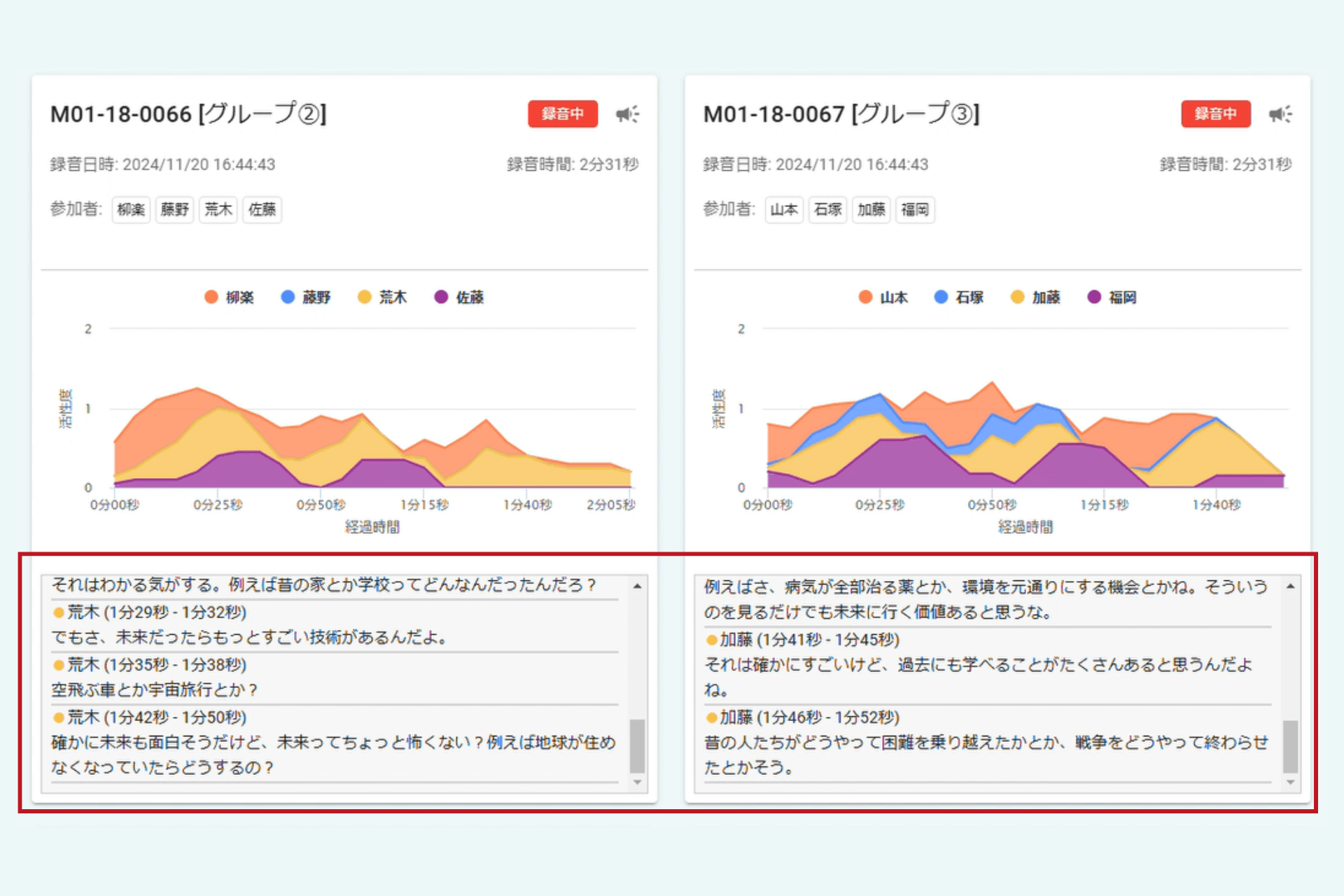Viewport: 1344px width, 896px height.
Task: Click the yellow speaker dot beside 荒木 (1分35秒) entry
Action: tap(58, 664)
